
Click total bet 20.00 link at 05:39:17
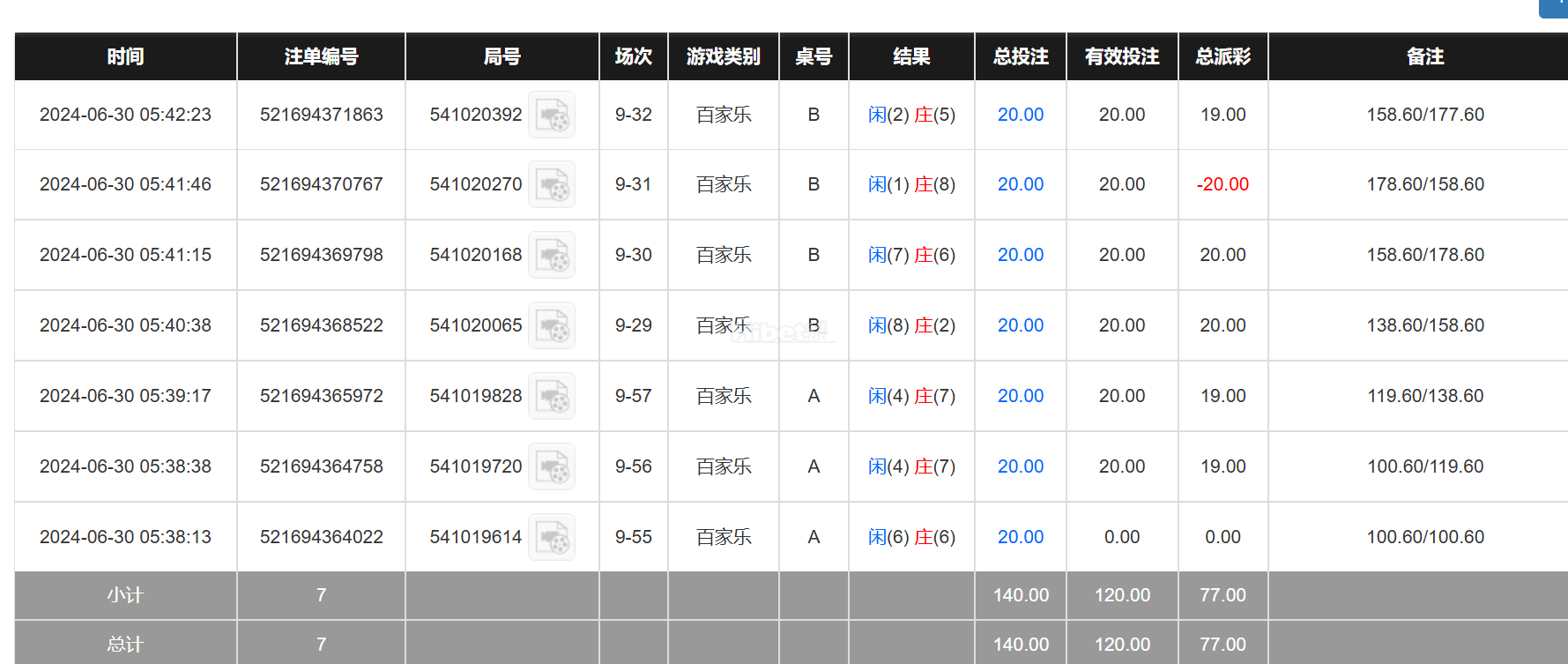tap(1021, 396)
